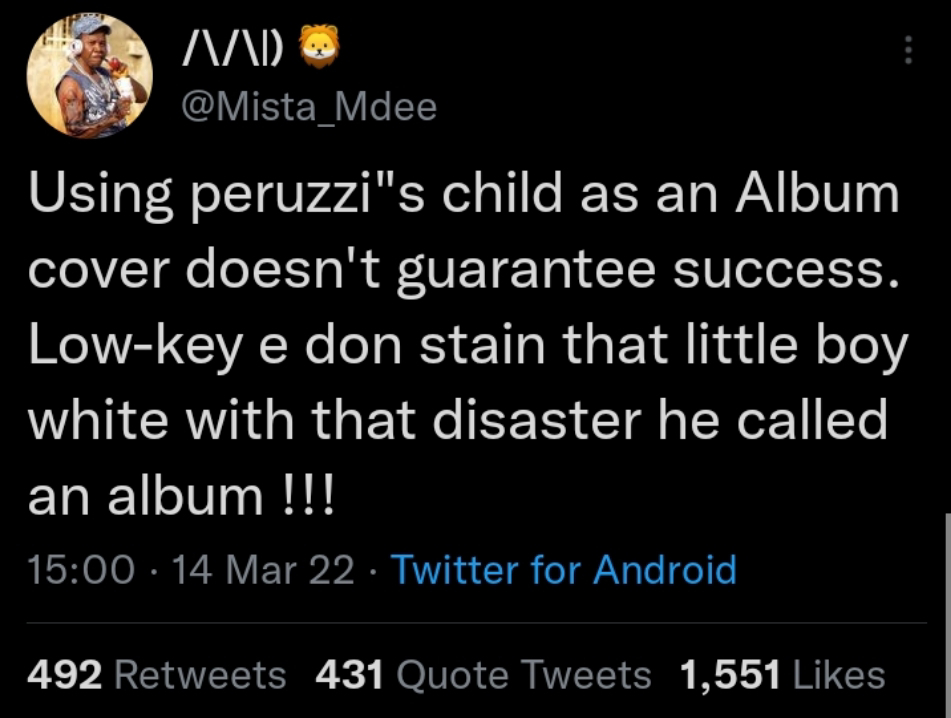View the 431 Quote Tweets list
This screenshot has height=718, width=951.
pos(483,675)
